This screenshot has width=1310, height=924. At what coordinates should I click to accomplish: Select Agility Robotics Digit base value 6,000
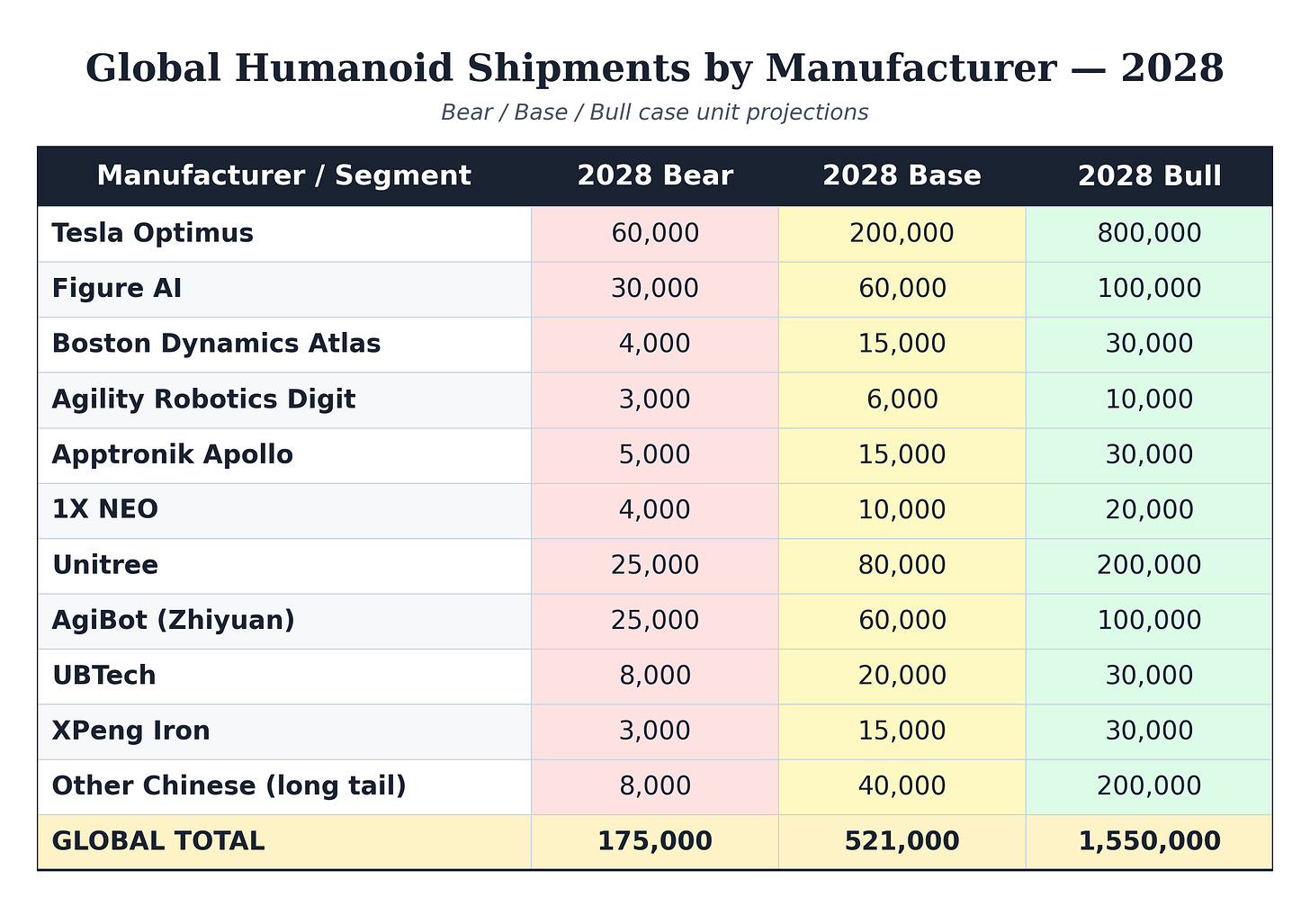point(902,399)
